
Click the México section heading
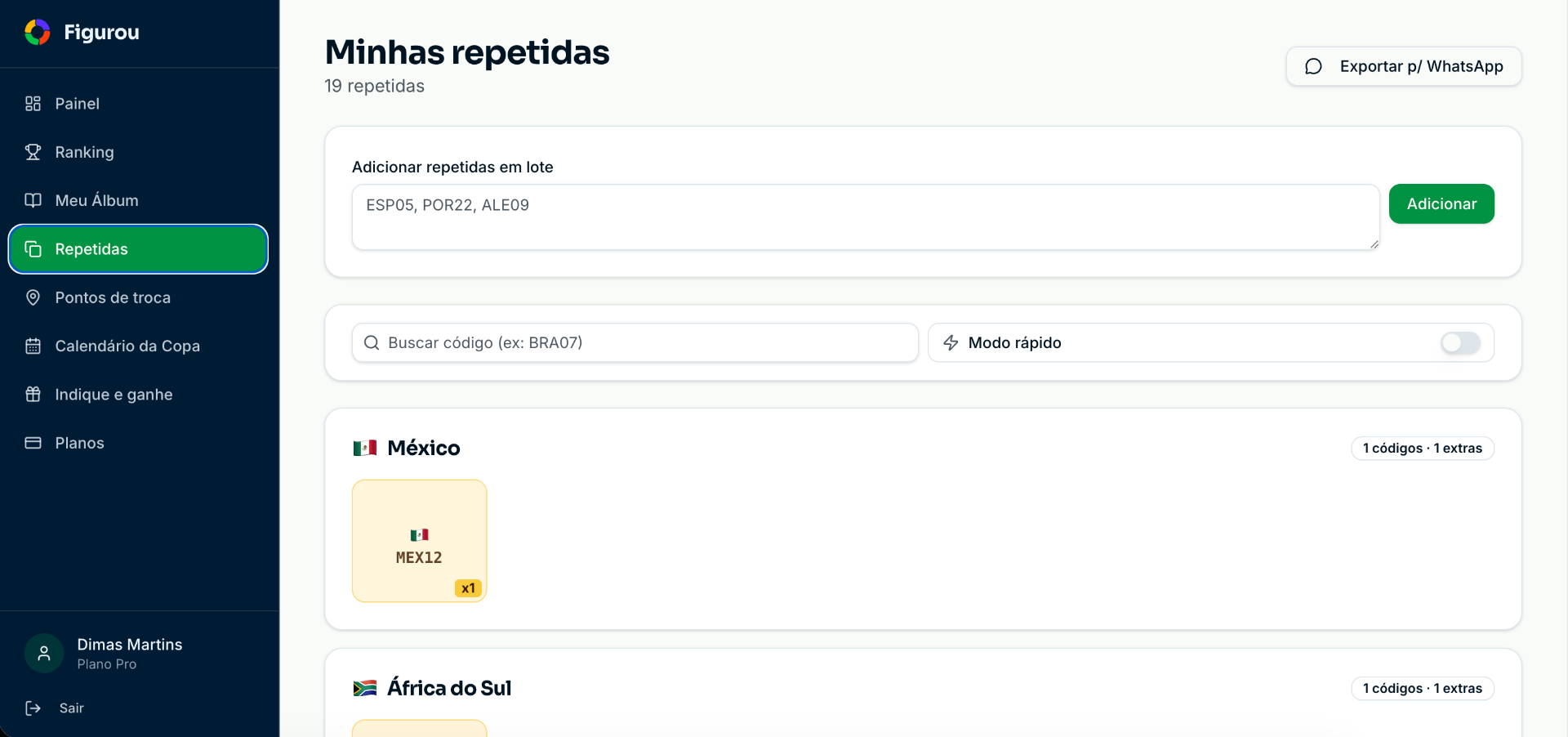[424, 448]
